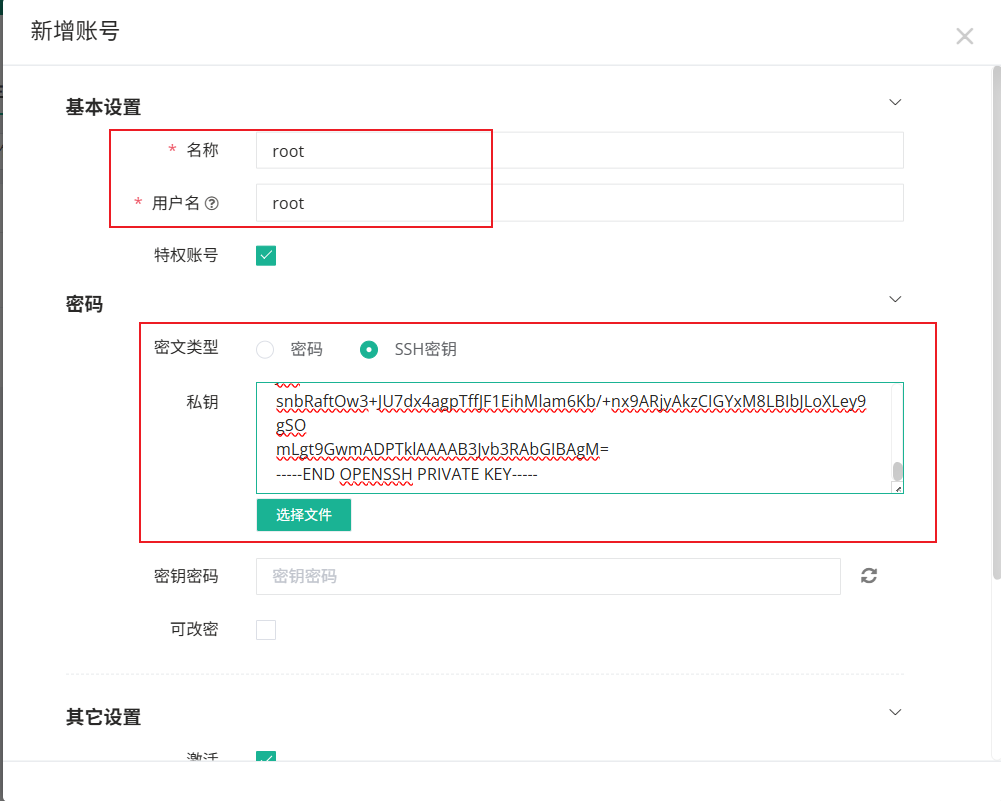Focus the 用户名 text field
Image resolution: width=1001 pixels, height=801 pixels.
(579, 203)
